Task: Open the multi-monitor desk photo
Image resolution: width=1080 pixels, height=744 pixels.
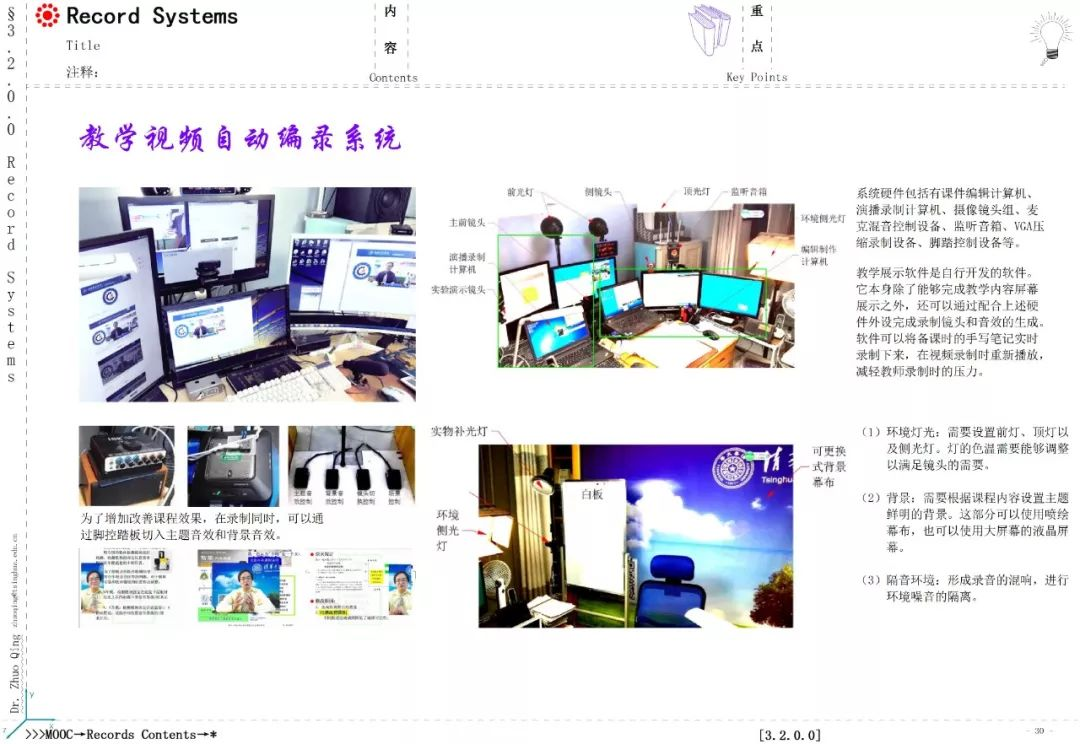Action: (x=247, y=294)
